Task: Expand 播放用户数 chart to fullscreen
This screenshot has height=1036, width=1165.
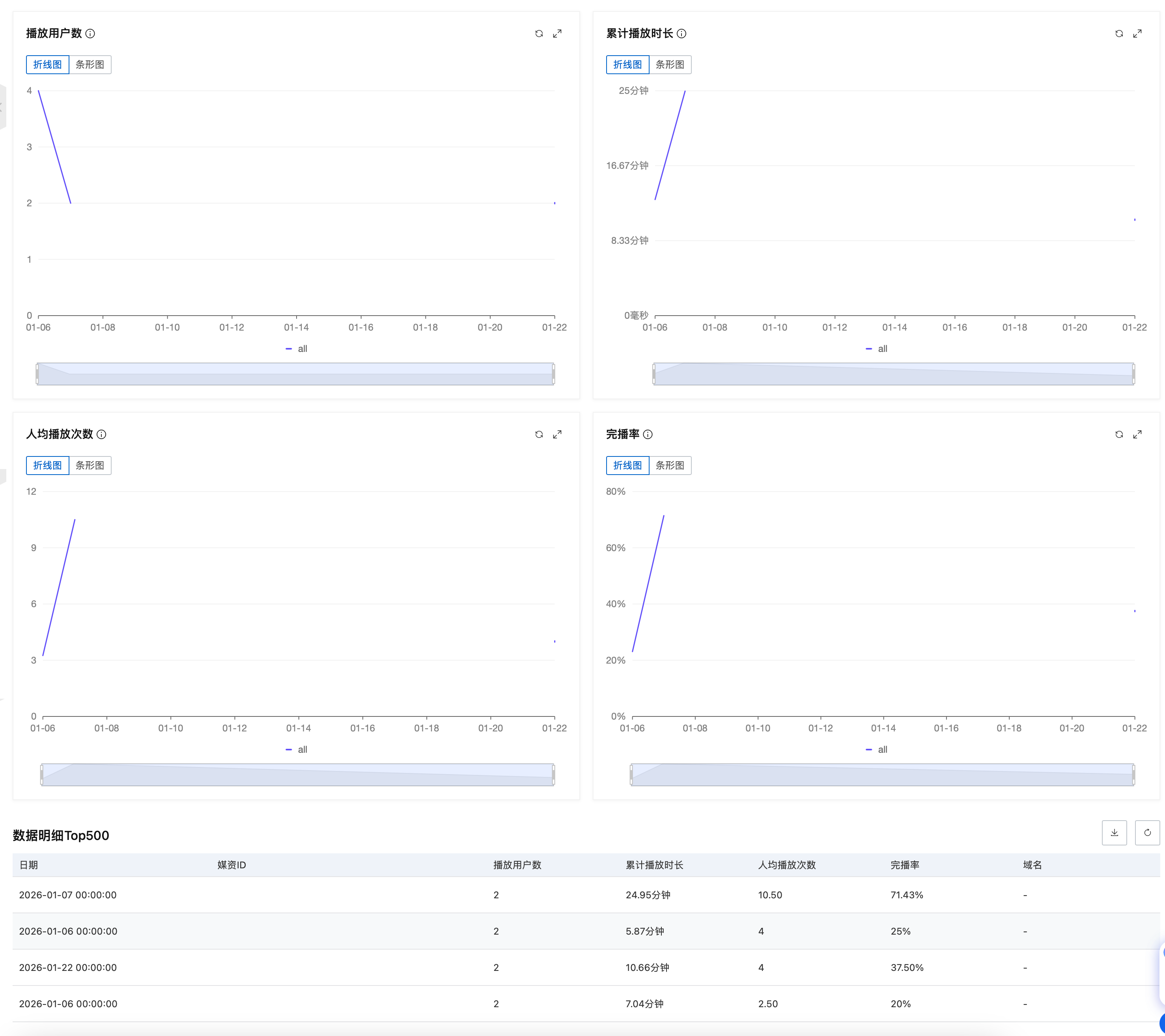Action: (x=557, y=34)
